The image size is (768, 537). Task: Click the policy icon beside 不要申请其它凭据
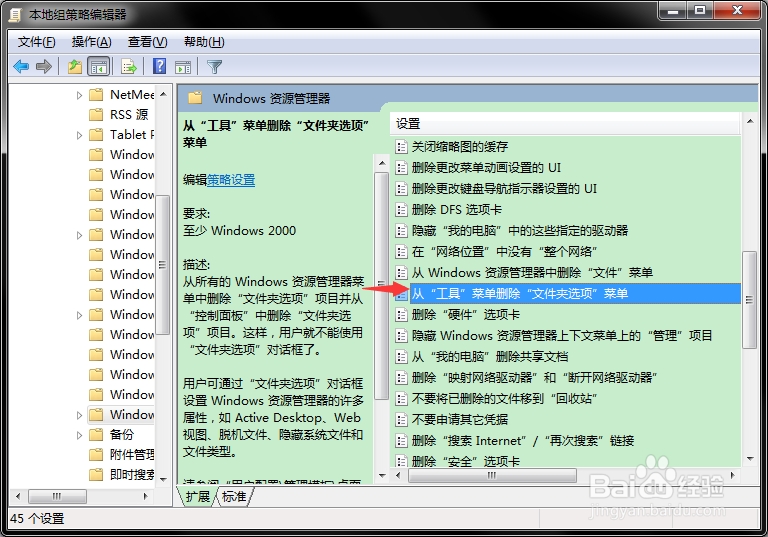401,420
